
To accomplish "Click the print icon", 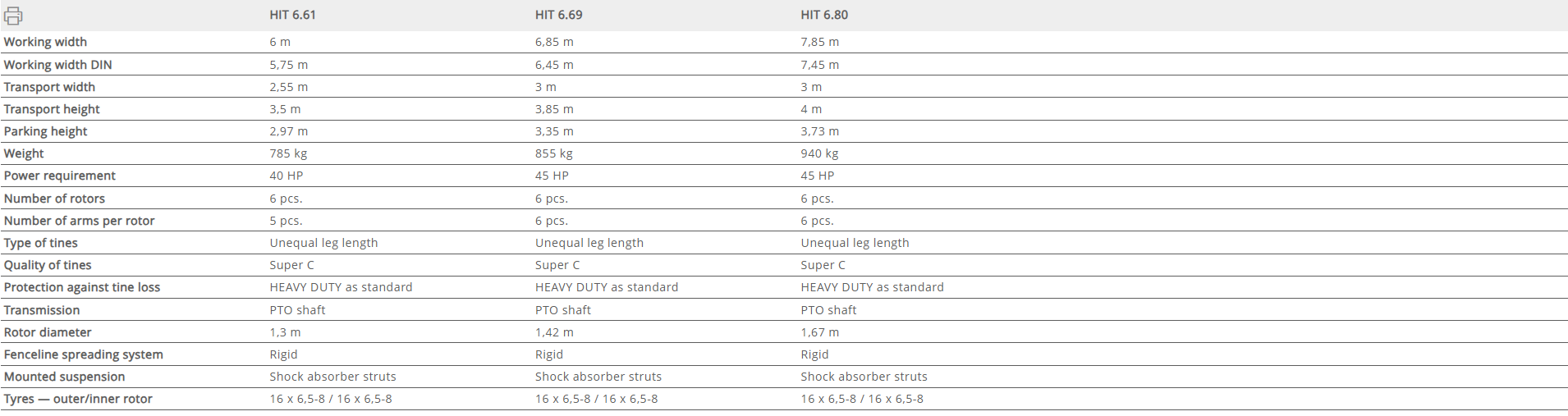I will coord(13,16).
